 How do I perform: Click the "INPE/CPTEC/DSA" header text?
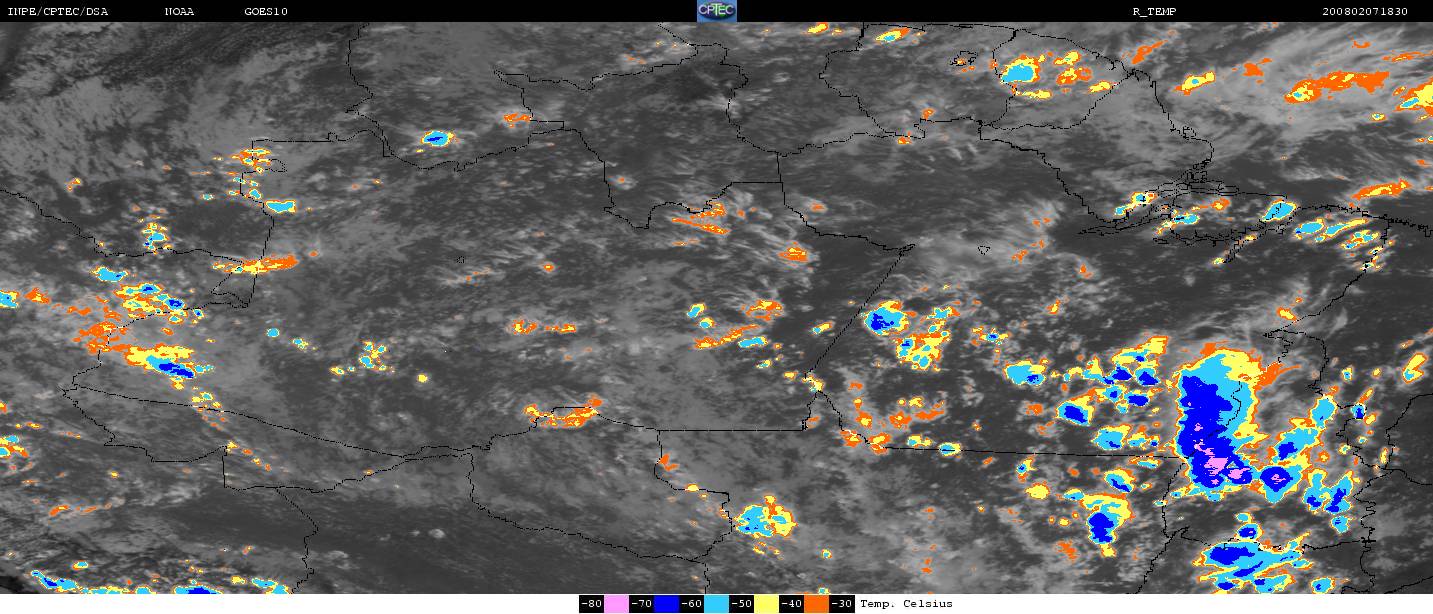(x=57, y=11)
